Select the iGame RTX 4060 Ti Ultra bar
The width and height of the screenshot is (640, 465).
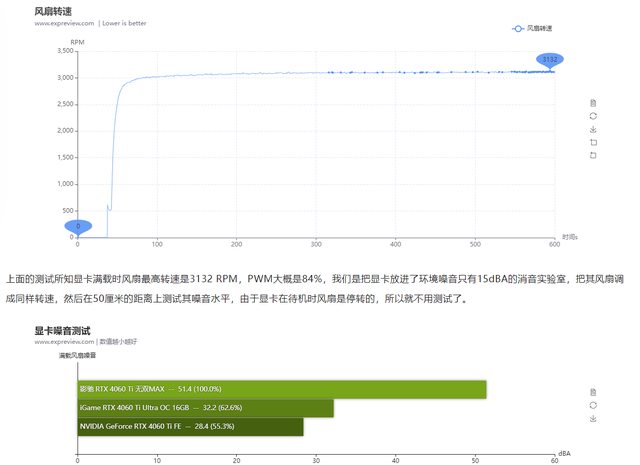coord(205,408)
